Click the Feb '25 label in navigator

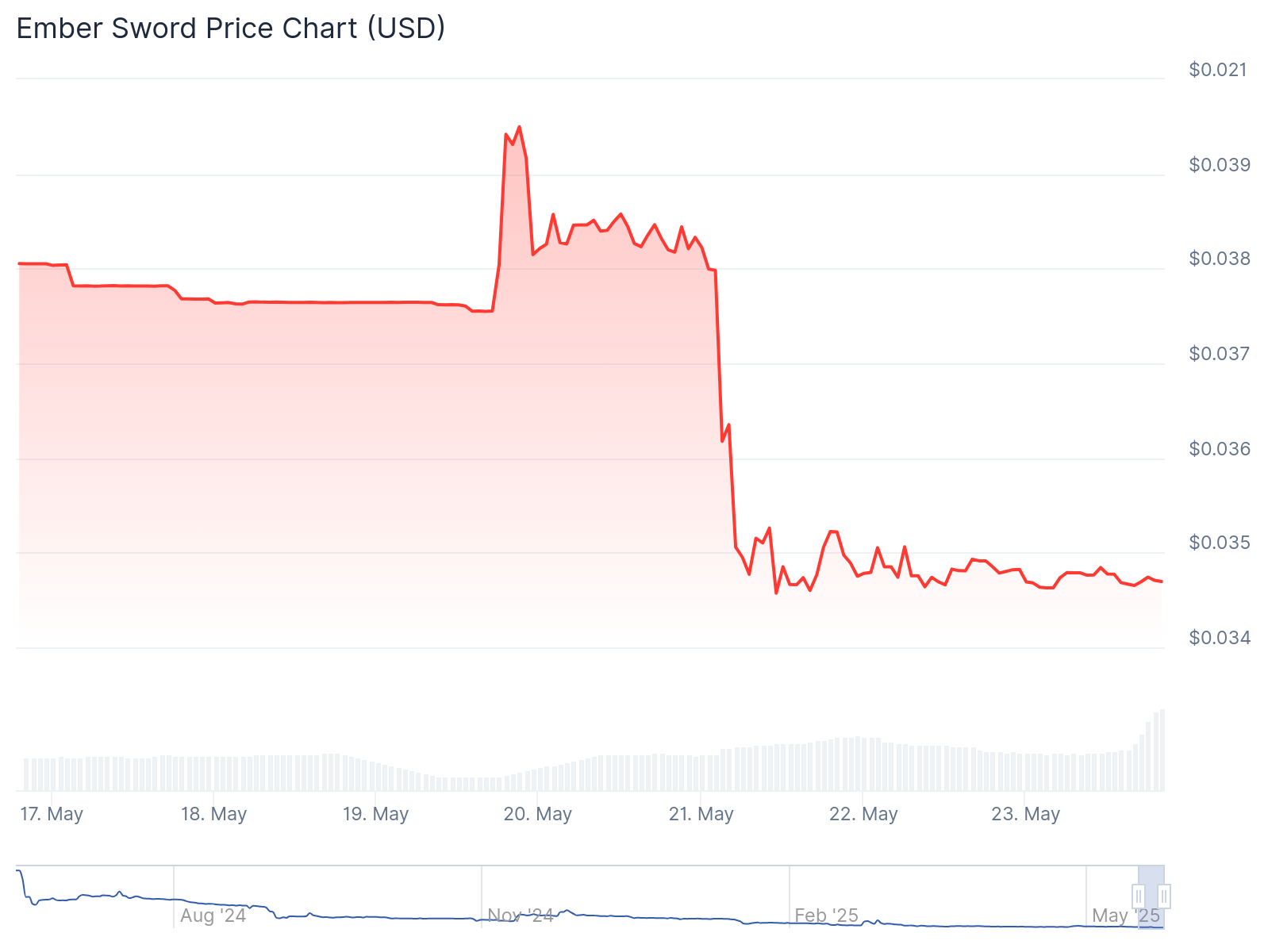(x=826, y=916)
